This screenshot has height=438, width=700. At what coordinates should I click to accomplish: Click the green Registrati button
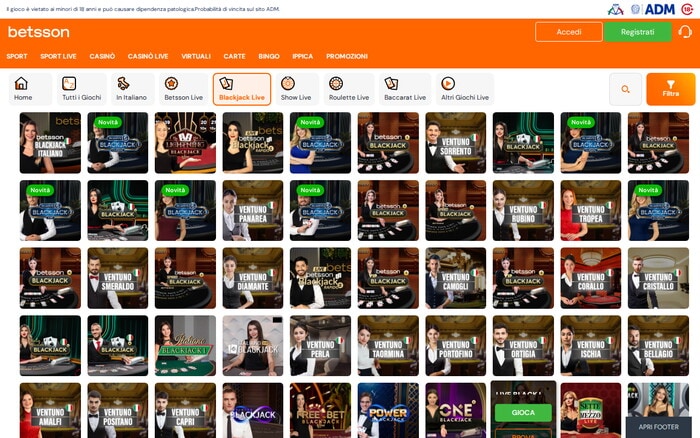pos(637,32)
